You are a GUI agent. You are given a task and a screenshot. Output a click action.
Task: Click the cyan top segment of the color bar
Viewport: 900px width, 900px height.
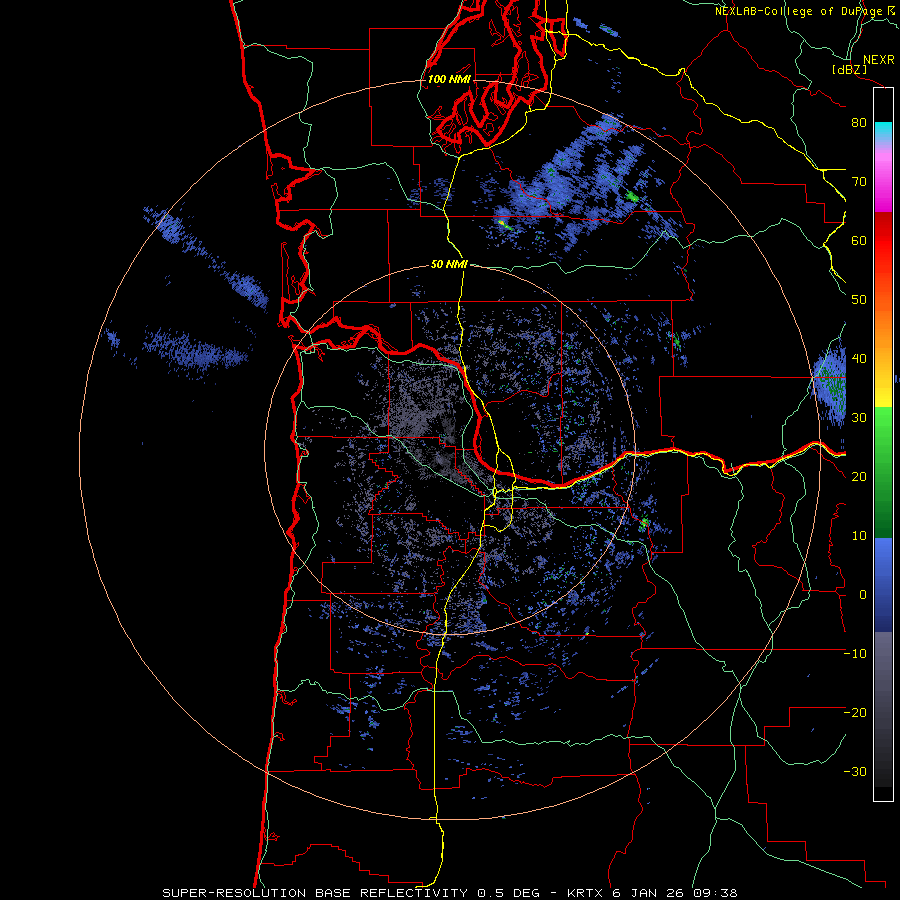(x=883, y=130)
